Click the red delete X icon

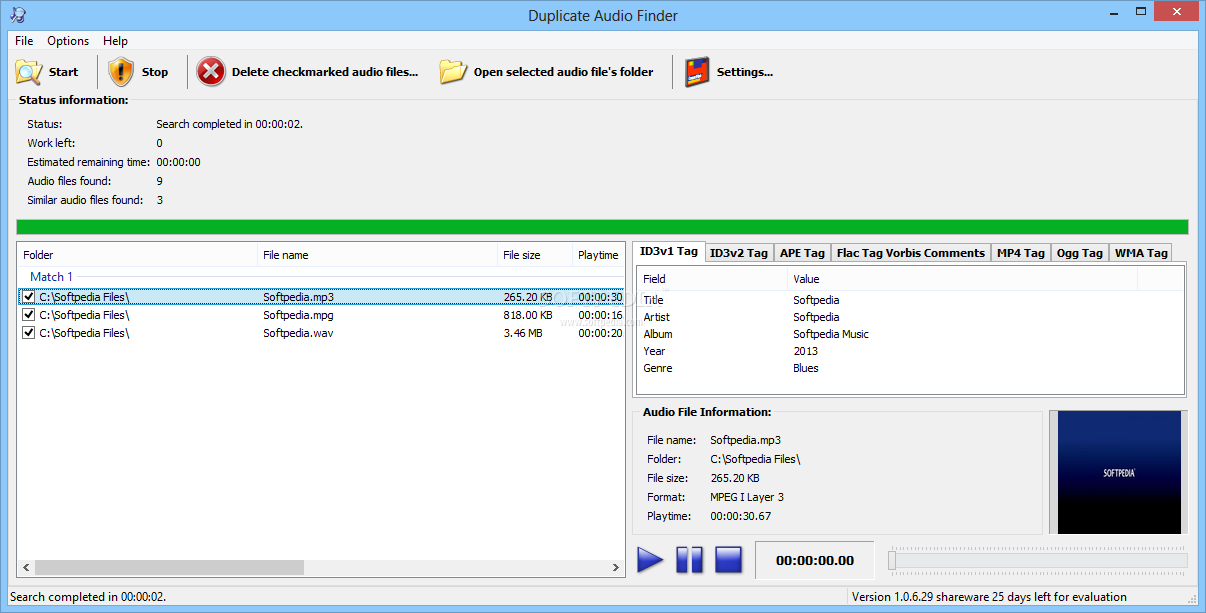coord(211,72)
